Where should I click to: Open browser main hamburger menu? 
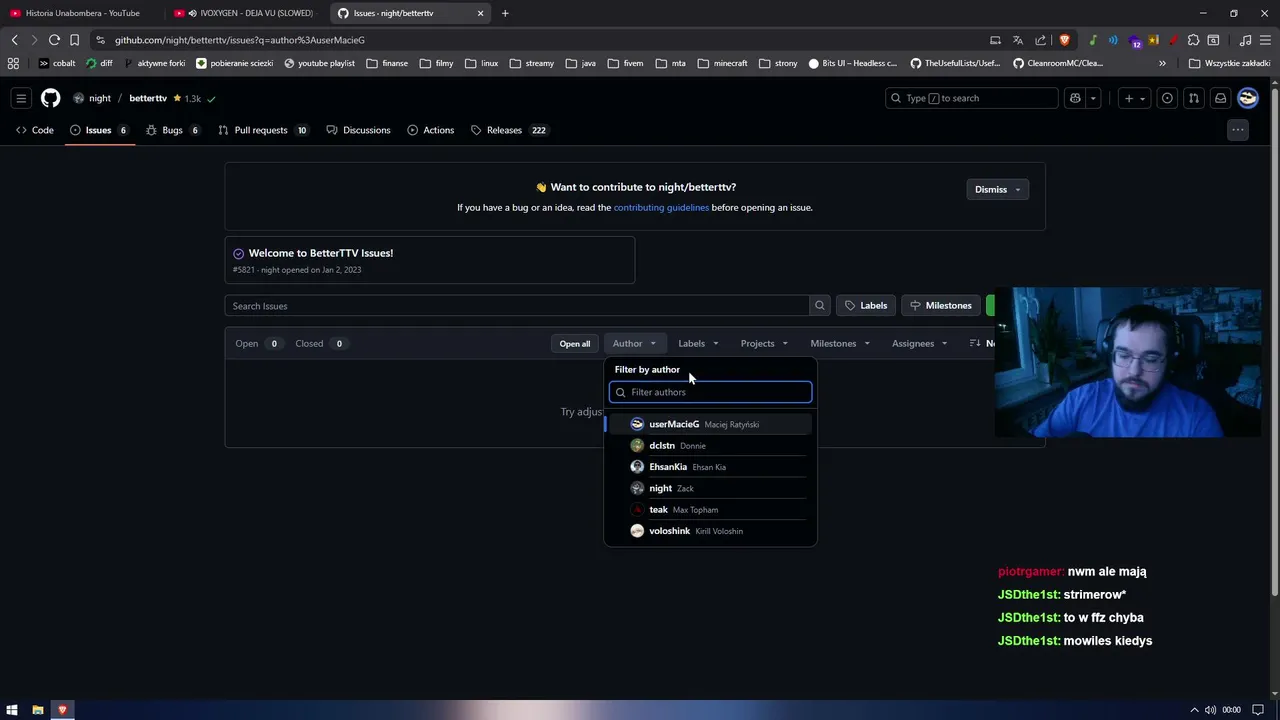[1264, 40]
